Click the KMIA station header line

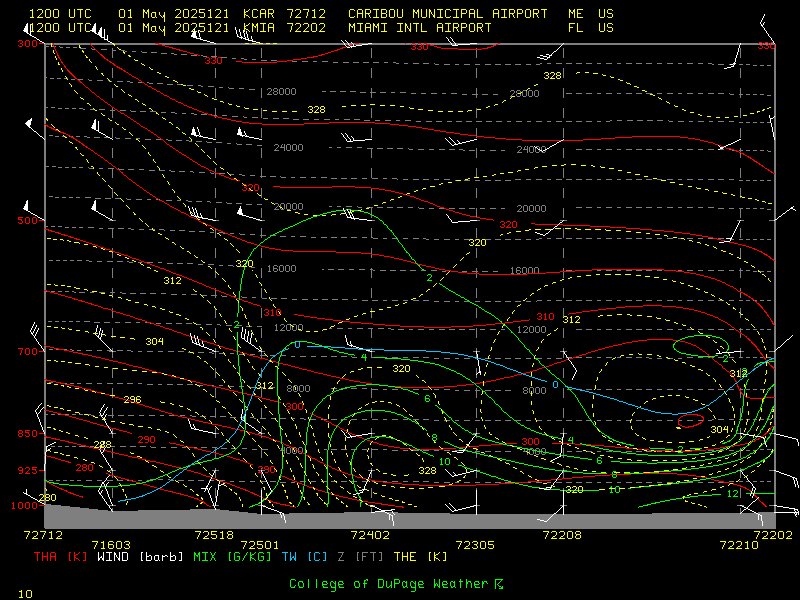pos(321,28)
